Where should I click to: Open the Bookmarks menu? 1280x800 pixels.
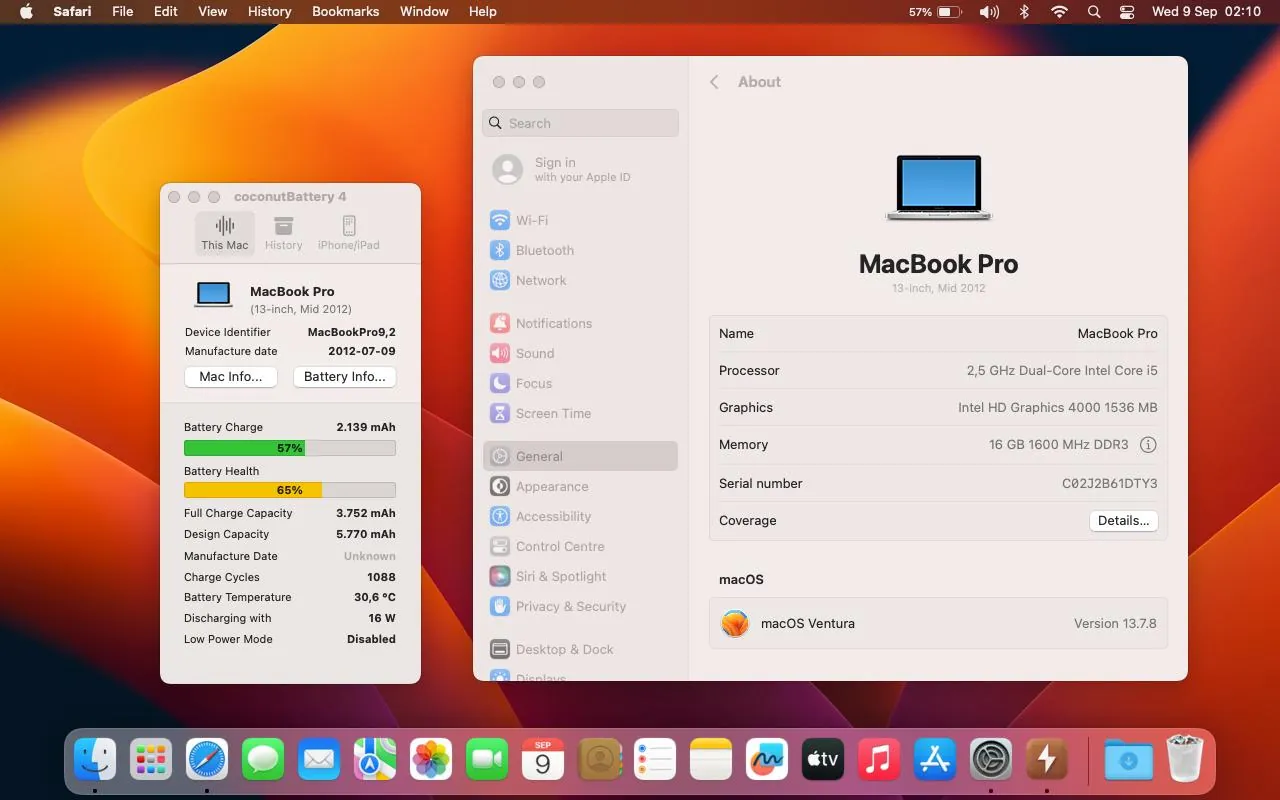coord(345,12)
